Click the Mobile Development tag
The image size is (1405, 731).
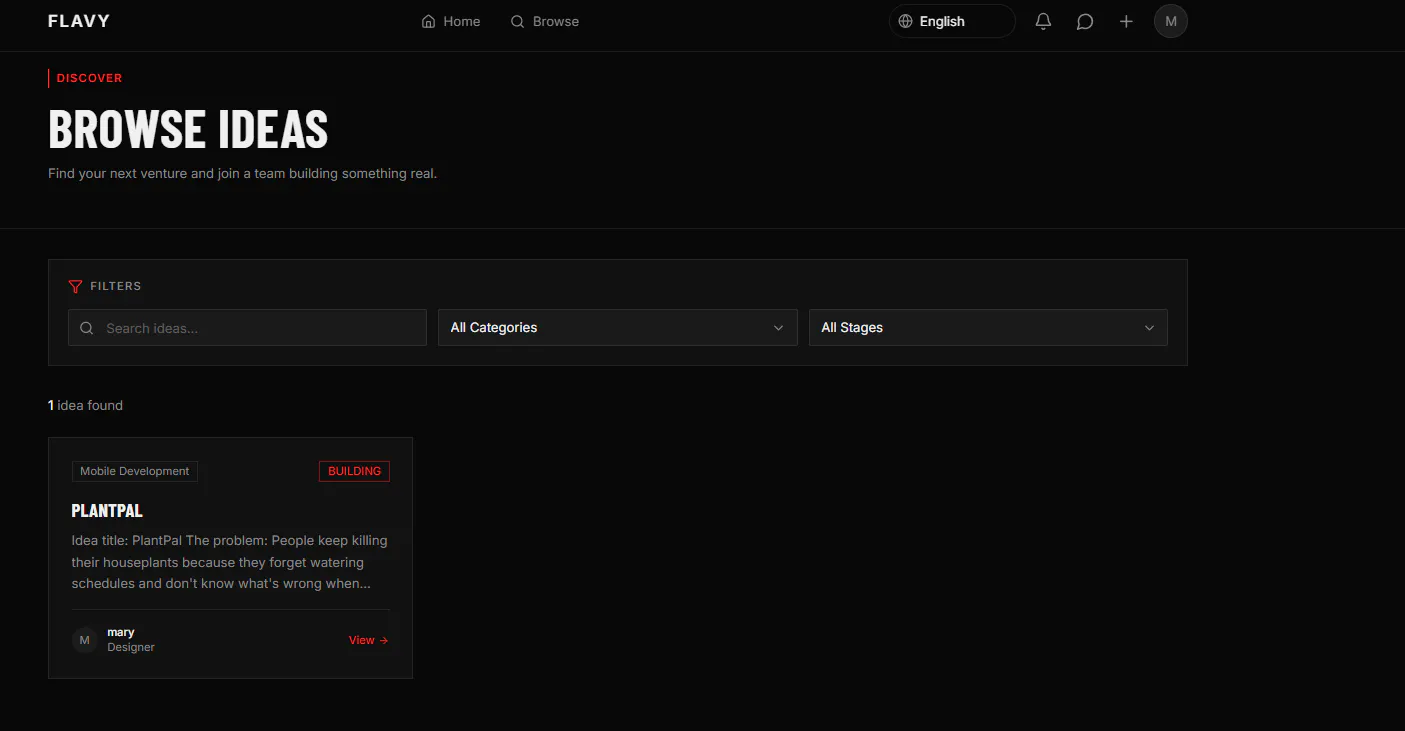pyautogui.click(x=135, y=471)
